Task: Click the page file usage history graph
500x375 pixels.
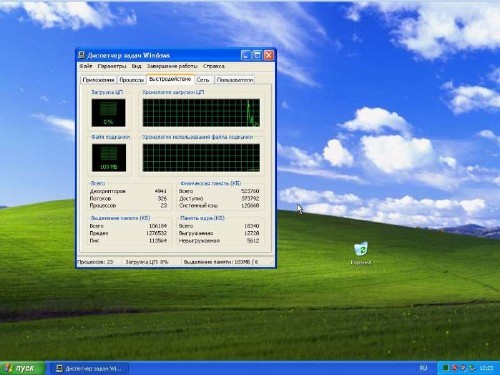Action: pos(201,158)
